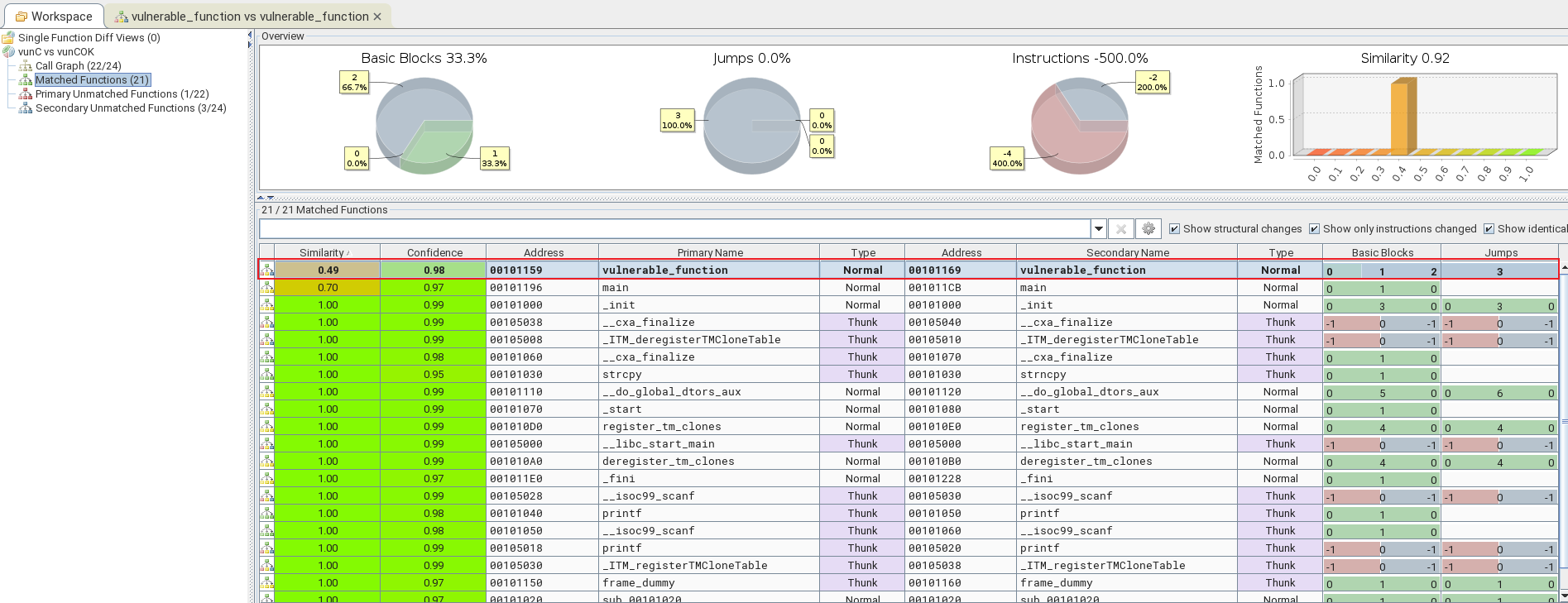Click the green Matched Functions node icon
This screenshot has width=1568, height=603.
pos(26,80)
